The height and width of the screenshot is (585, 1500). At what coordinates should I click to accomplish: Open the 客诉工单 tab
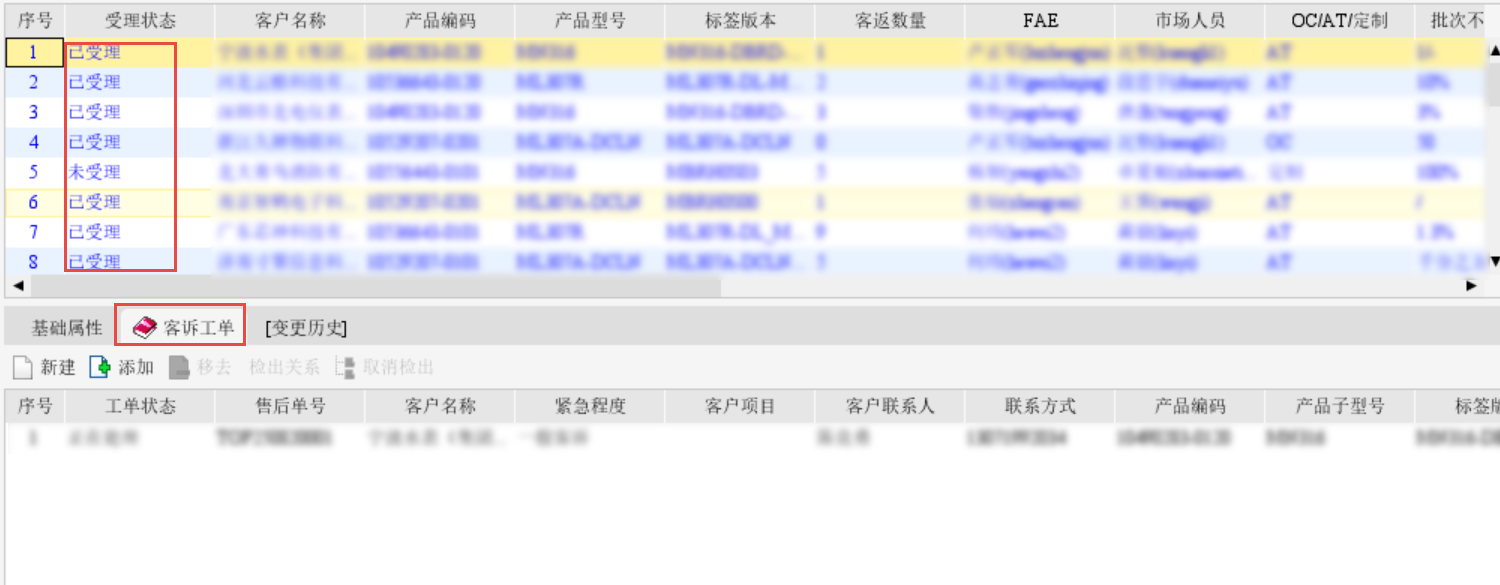coord(181,327)
